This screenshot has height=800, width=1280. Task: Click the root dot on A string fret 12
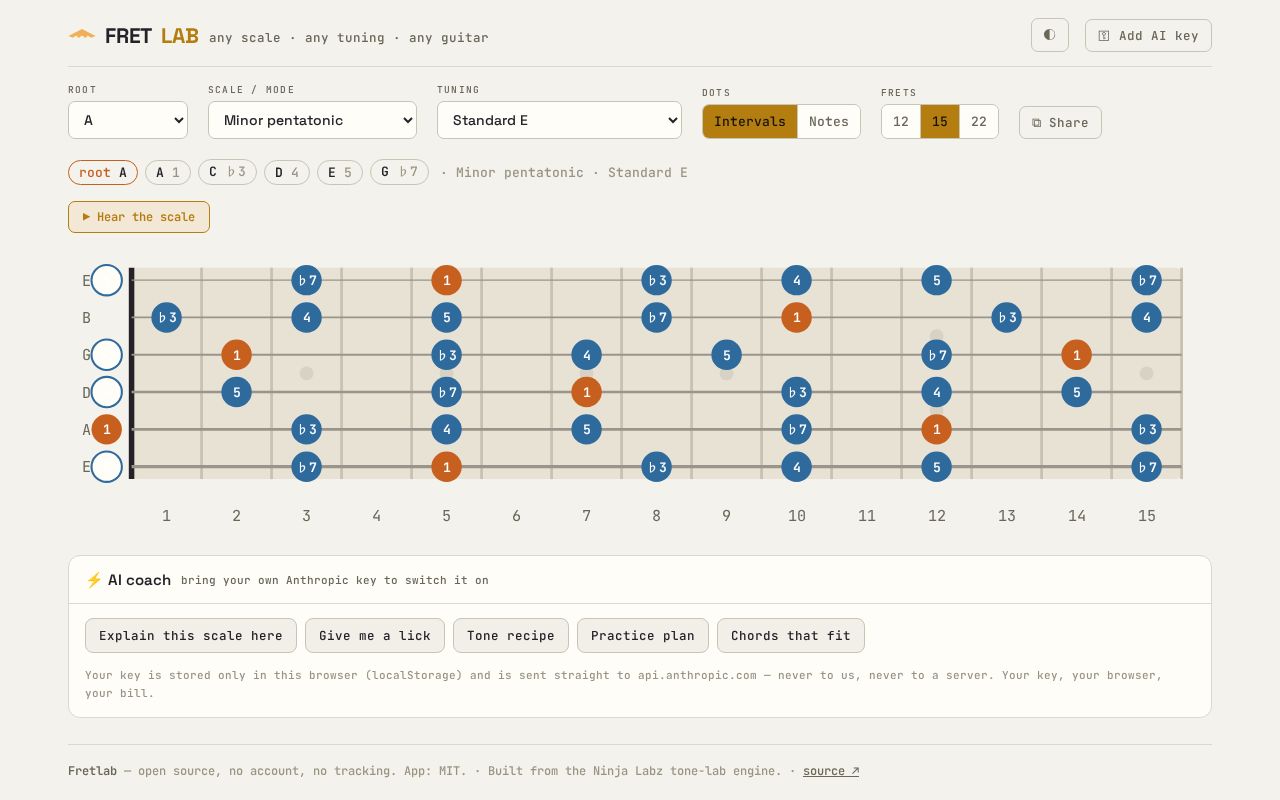pyautogui.click(x=936, y=429)
